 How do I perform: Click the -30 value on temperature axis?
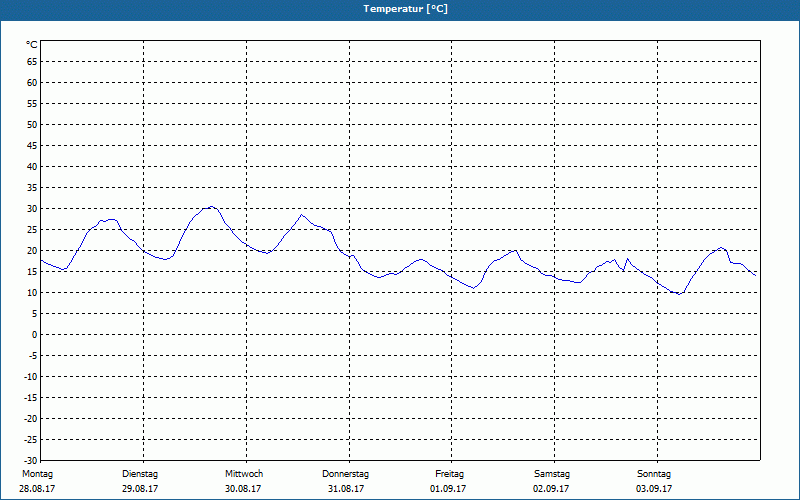point(31,461)
